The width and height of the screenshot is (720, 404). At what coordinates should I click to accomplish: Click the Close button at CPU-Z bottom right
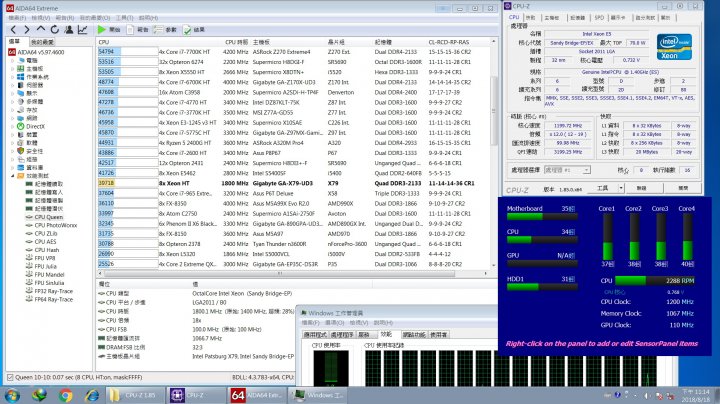(x=683, y=188)
